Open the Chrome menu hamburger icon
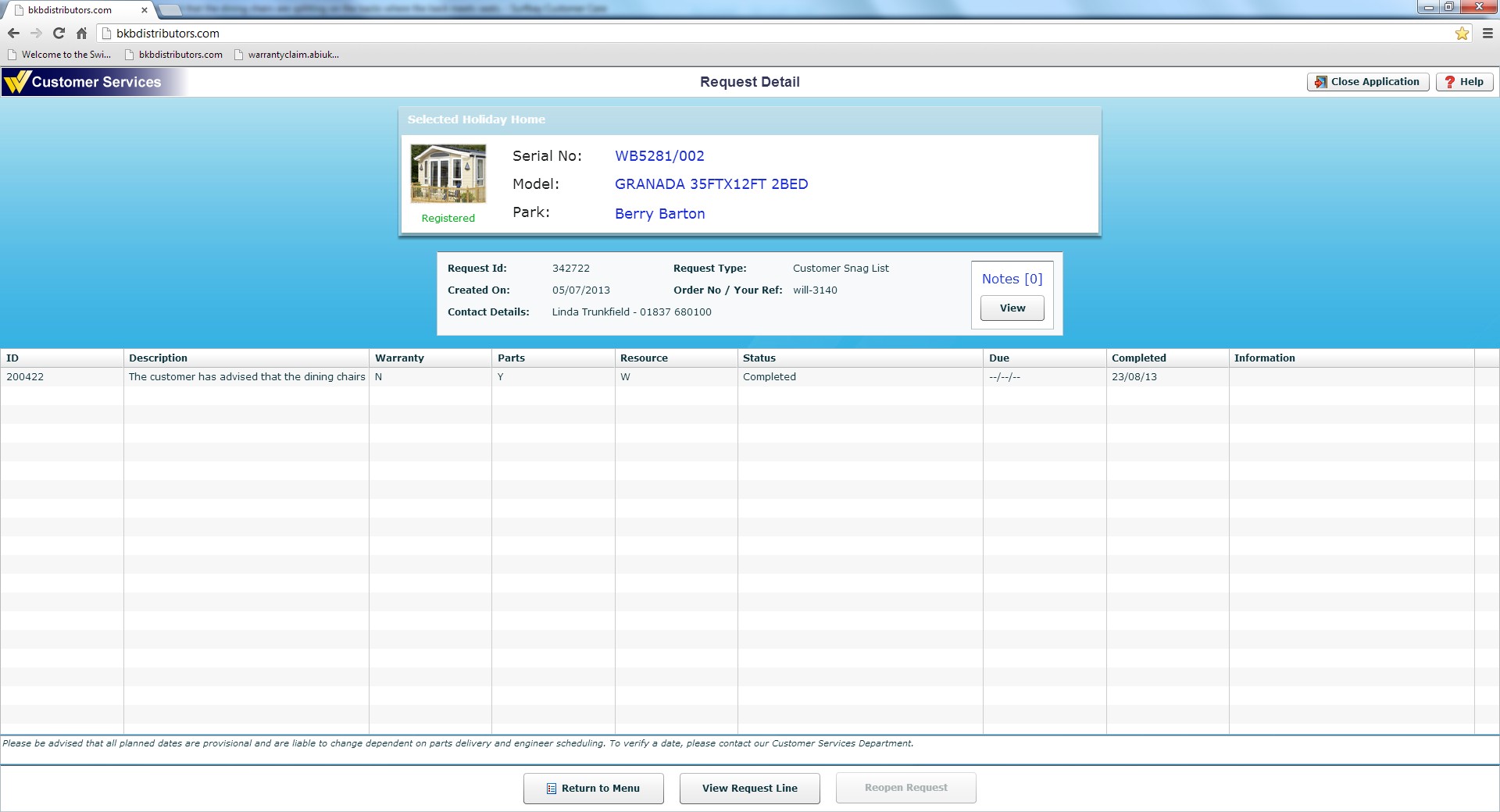The image size is (1500, 812). coord(1487,34)
